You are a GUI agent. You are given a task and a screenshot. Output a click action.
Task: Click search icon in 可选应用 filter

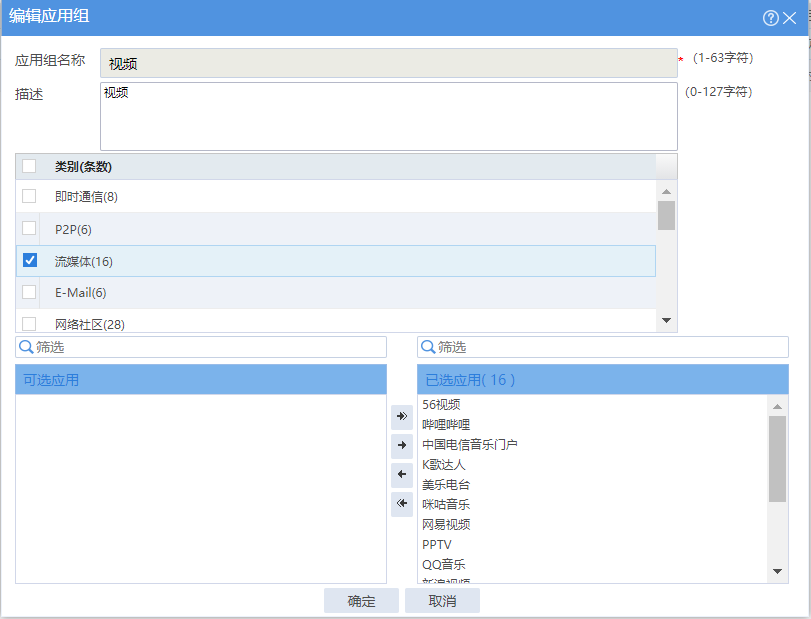[x=26, y=347]
